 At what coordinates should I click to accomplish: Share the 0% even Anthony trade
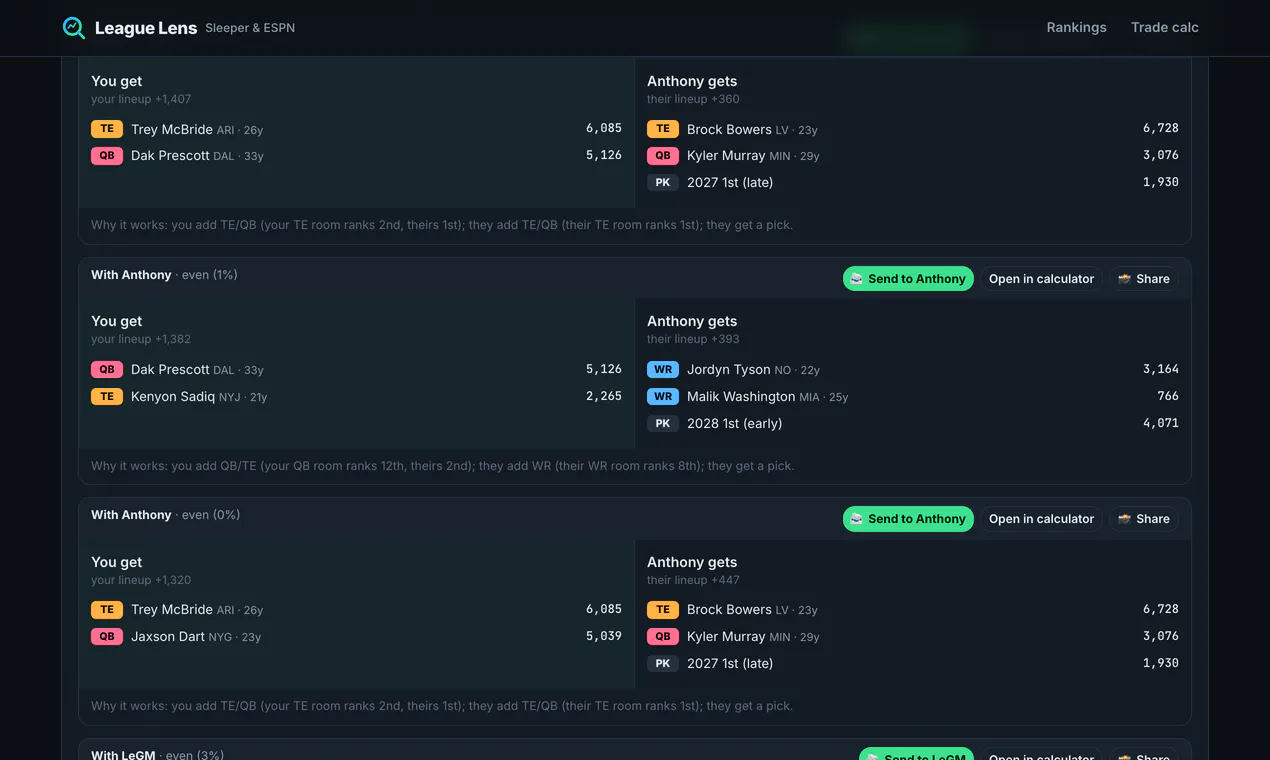pyautogui.click(x=1143, y=519)
